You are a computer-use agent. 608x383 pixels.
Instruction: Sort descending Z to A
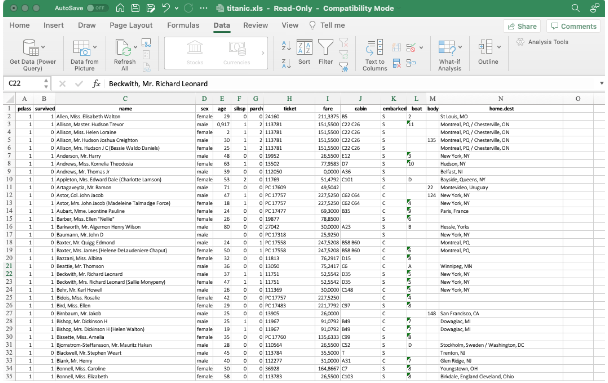(x=286, y=64)
